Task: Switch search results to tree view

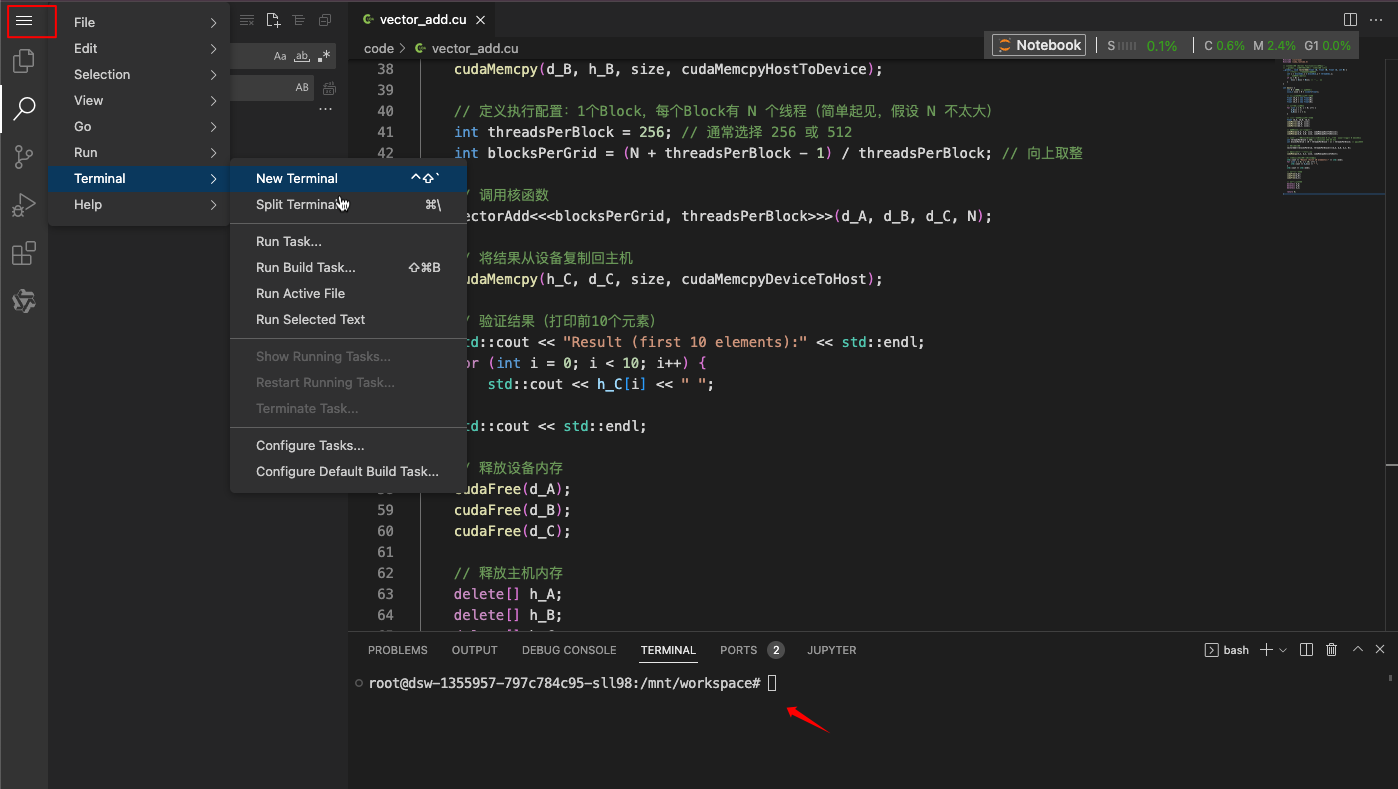Action: [x=299, y=21]
